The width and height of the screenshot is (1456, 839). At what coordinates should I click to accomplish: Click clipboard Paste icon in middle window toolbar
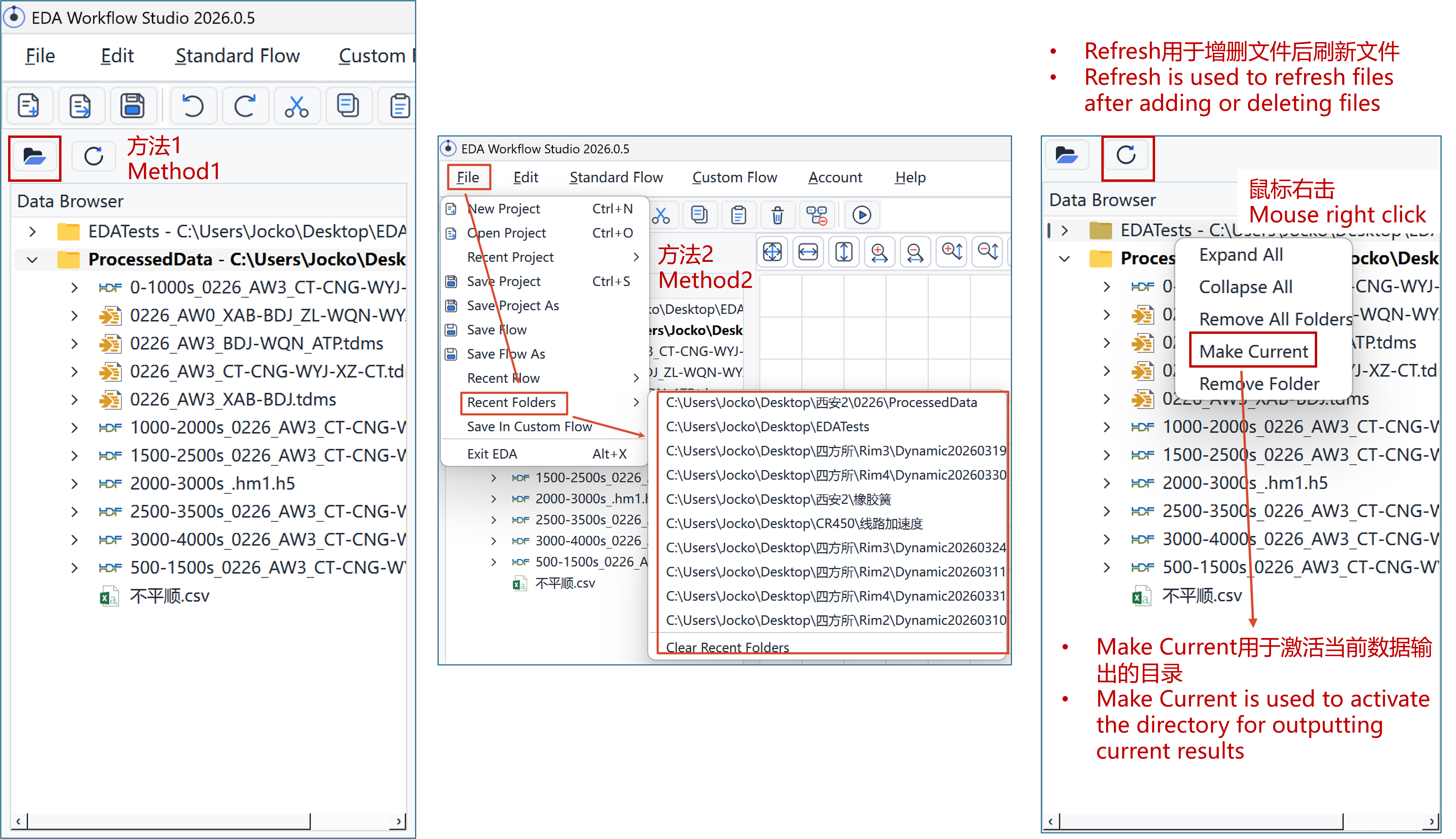(738, 216)
